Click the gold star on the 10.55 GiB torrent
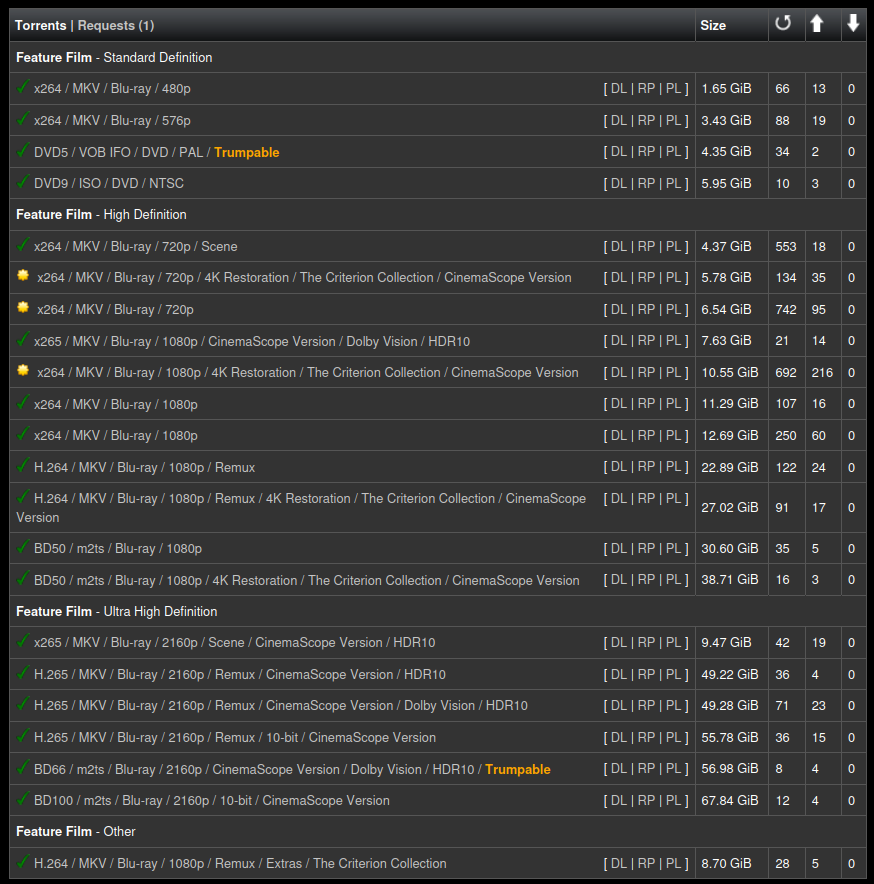This screenshot has width=874, height=884. pos(23,370)
